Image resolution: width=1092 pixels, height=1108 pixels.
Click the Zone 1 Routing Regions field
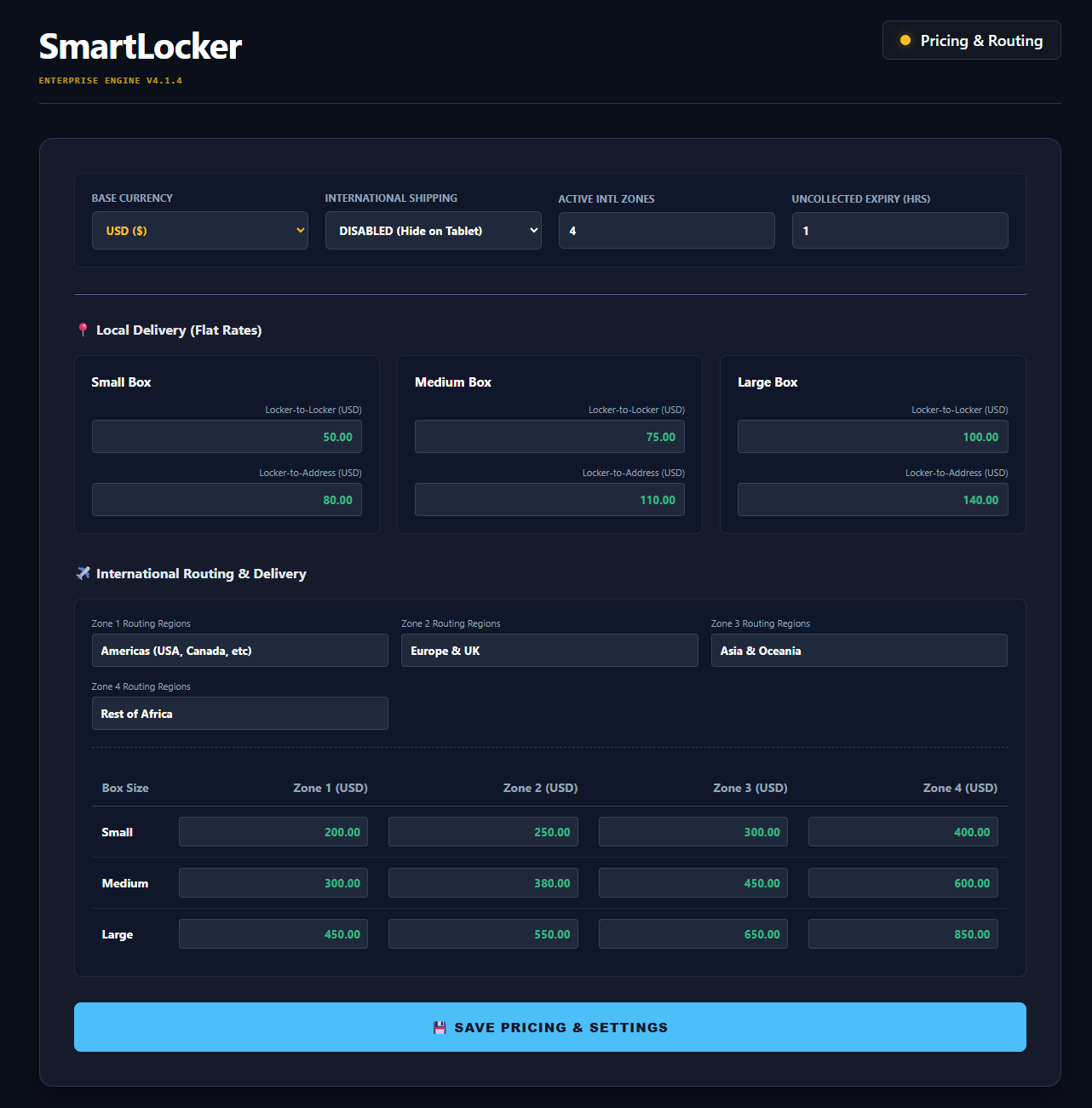click(x=239, y=651)
